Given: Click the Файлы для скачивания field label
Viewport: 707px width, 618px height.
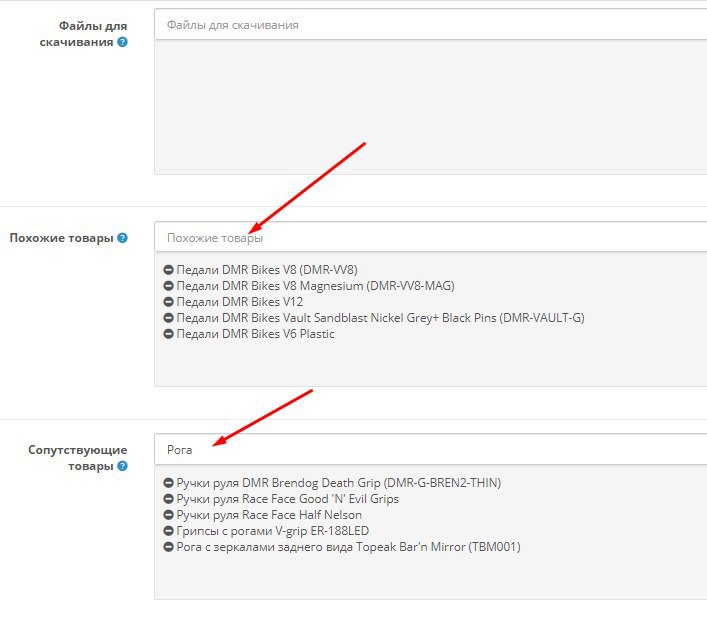Looking at the screenshot, I should (x=83, y=34).
